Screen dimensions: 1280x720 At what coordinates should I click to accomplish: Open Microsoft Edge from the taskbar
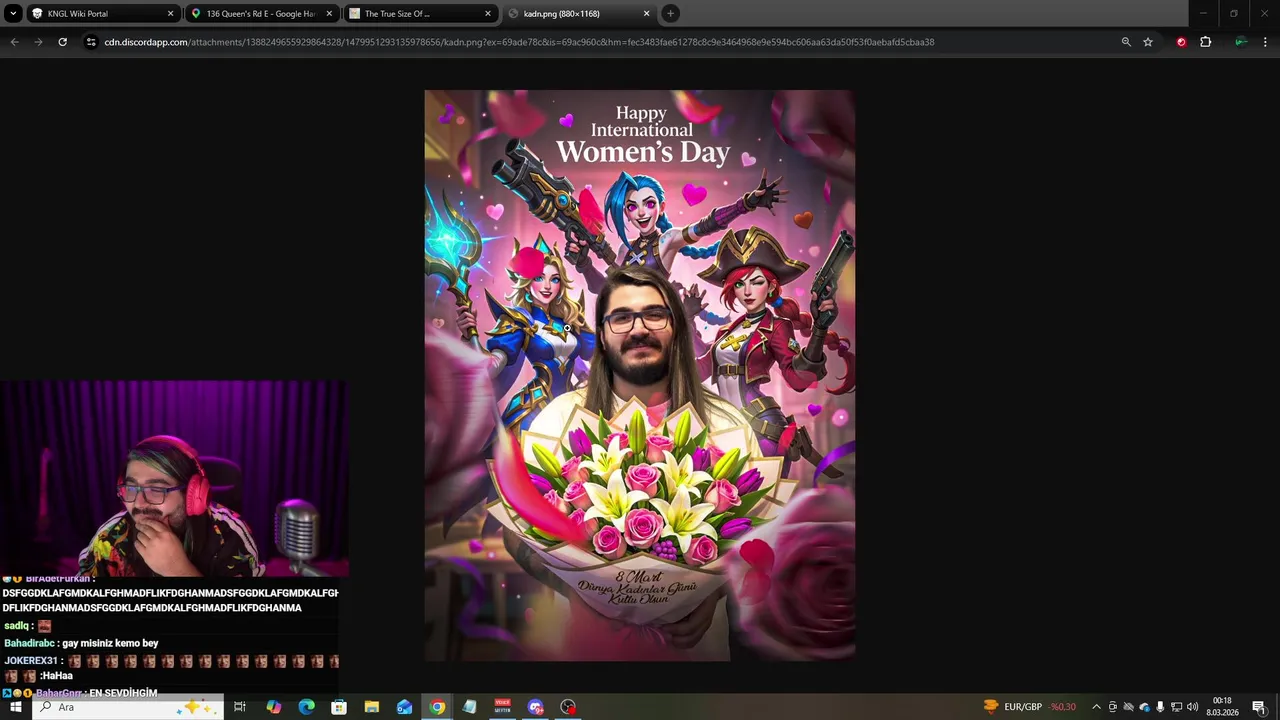(306, 707)
